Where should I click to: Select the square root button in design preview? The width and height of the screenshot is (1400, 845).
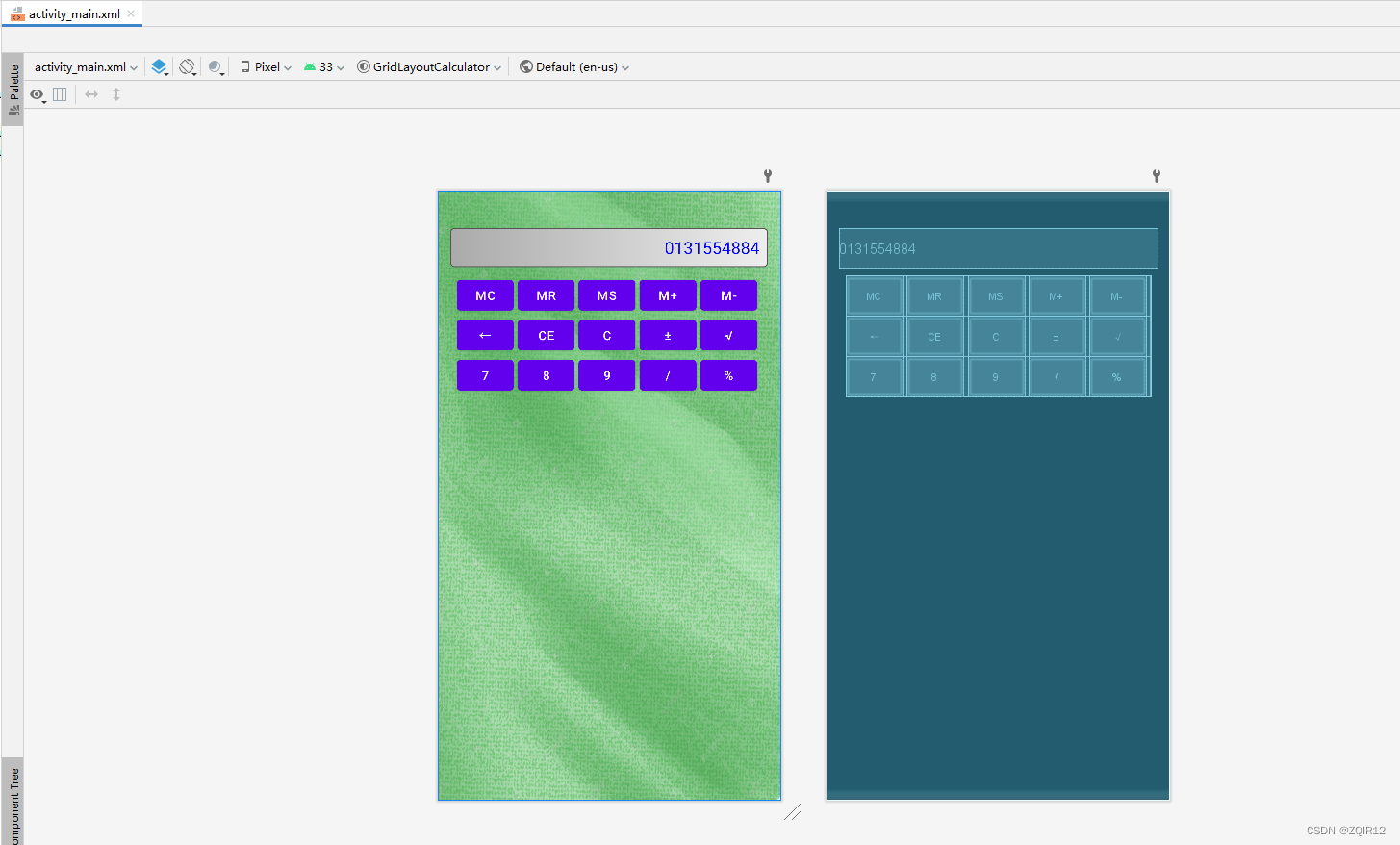point(728,335)
